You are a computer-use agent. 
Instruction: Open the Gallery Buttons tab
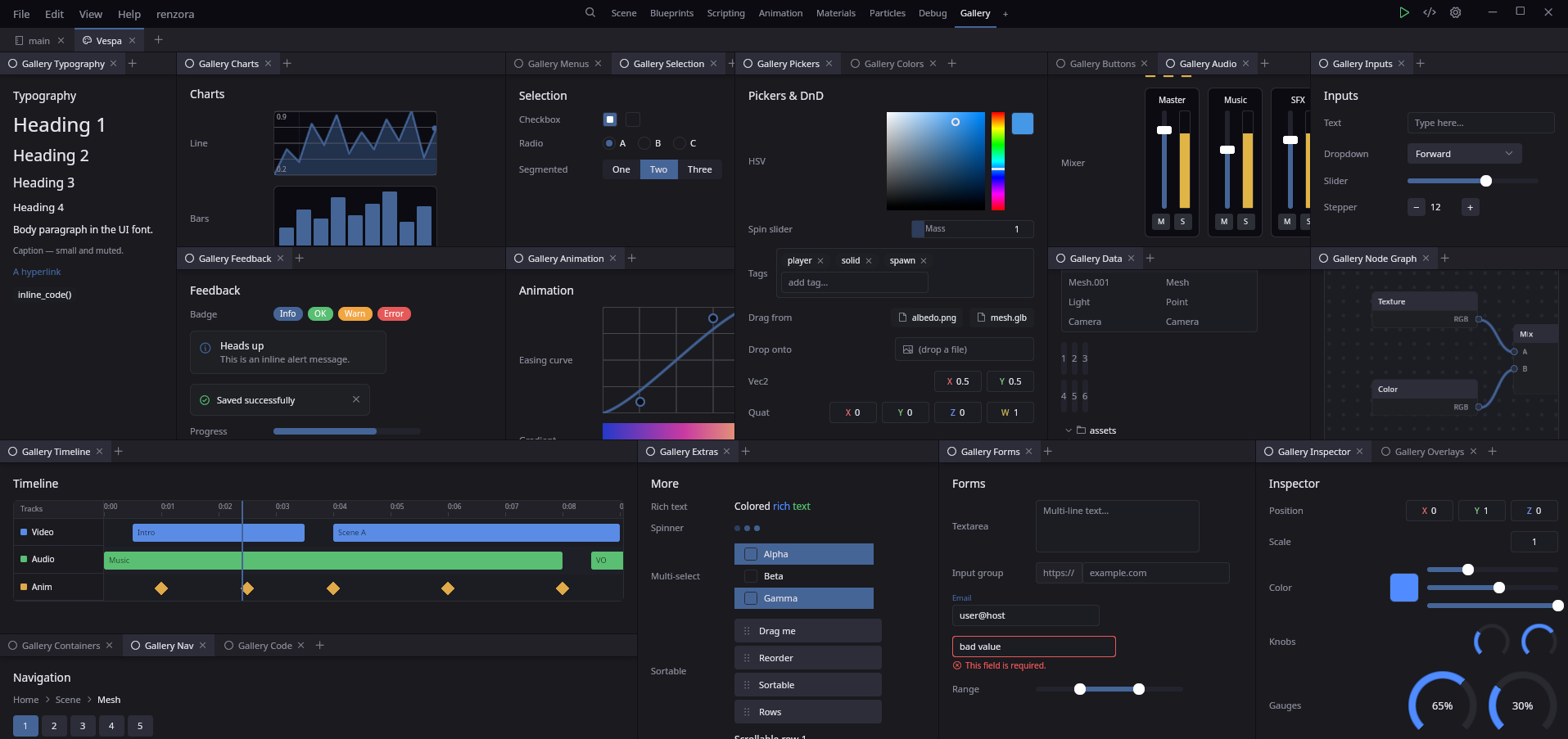pyautogui.click(x=1102, y=64)
